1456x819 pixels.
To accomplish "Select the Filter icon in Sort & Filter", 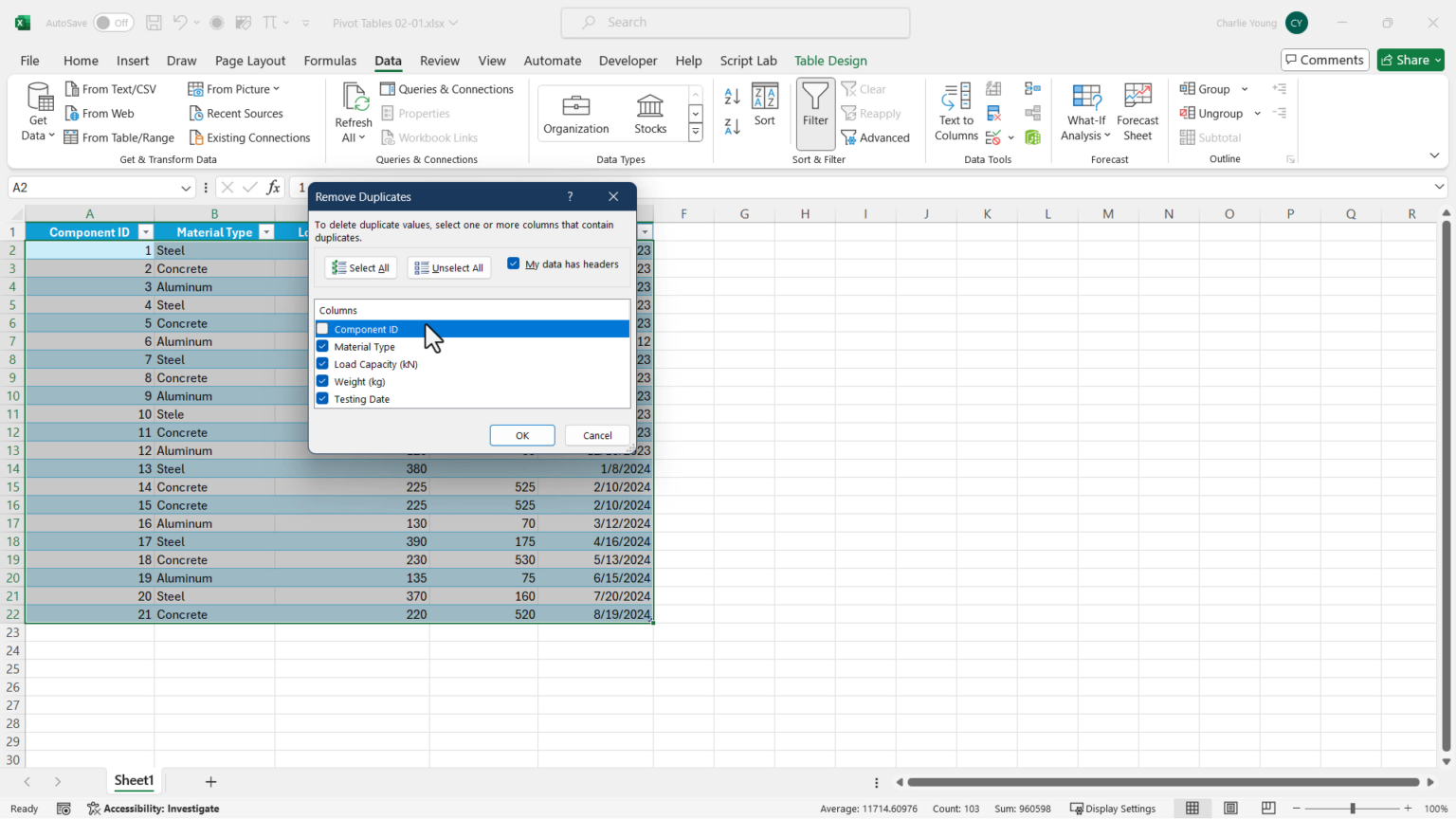I will click(814, 112).
